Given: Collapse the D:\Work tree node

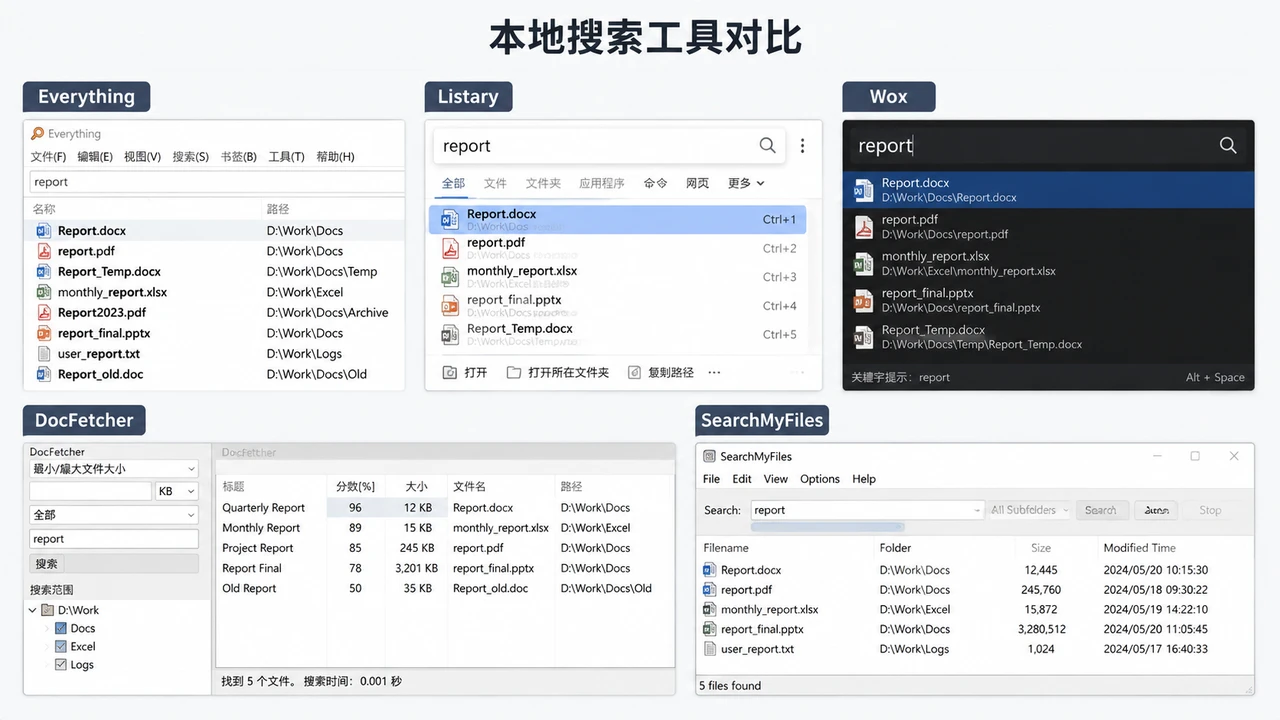Looking at the screenshot, I should 33,610.
